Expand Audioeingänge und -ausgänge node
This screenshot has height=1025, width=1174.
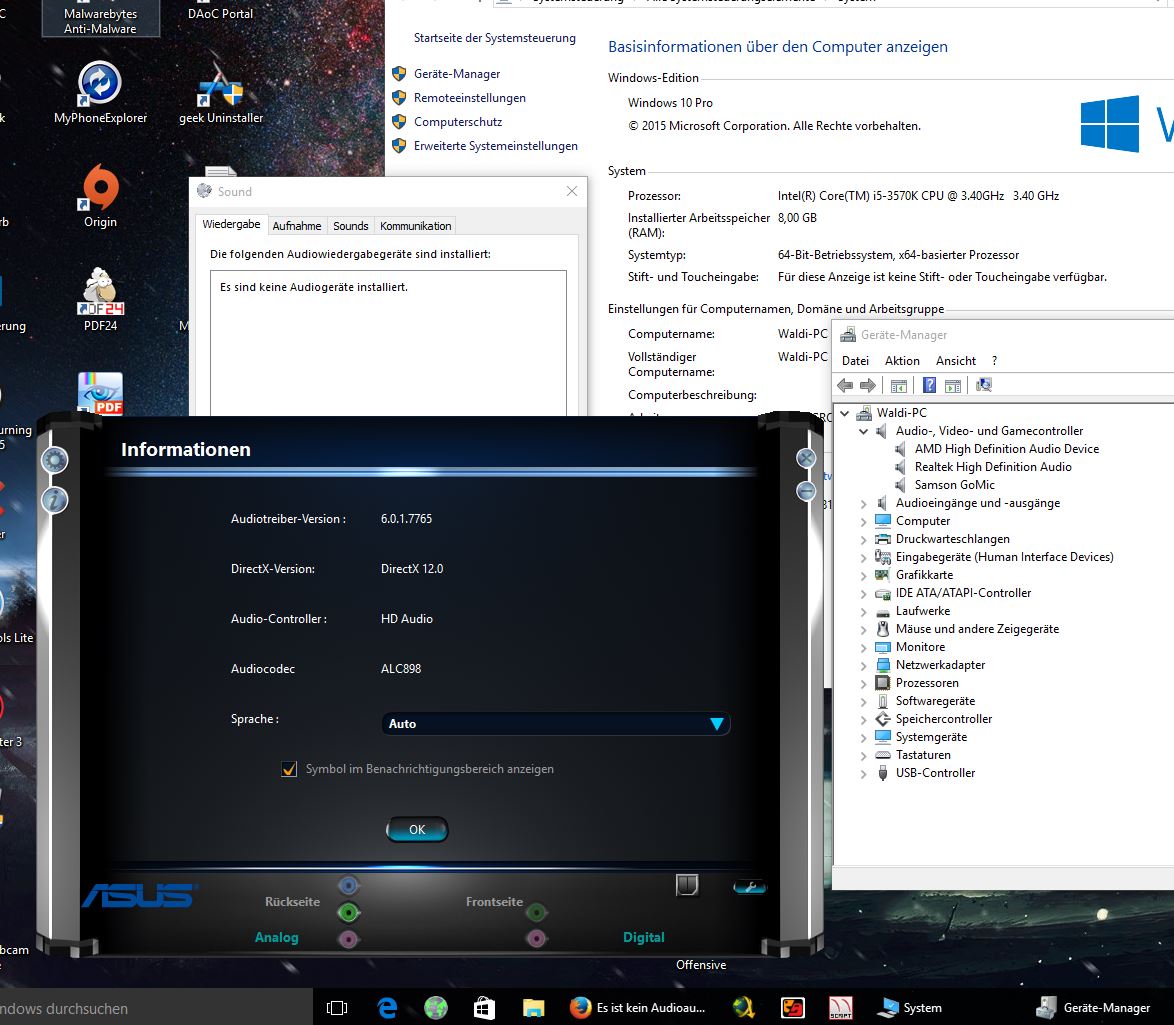(x=863, y=503)
